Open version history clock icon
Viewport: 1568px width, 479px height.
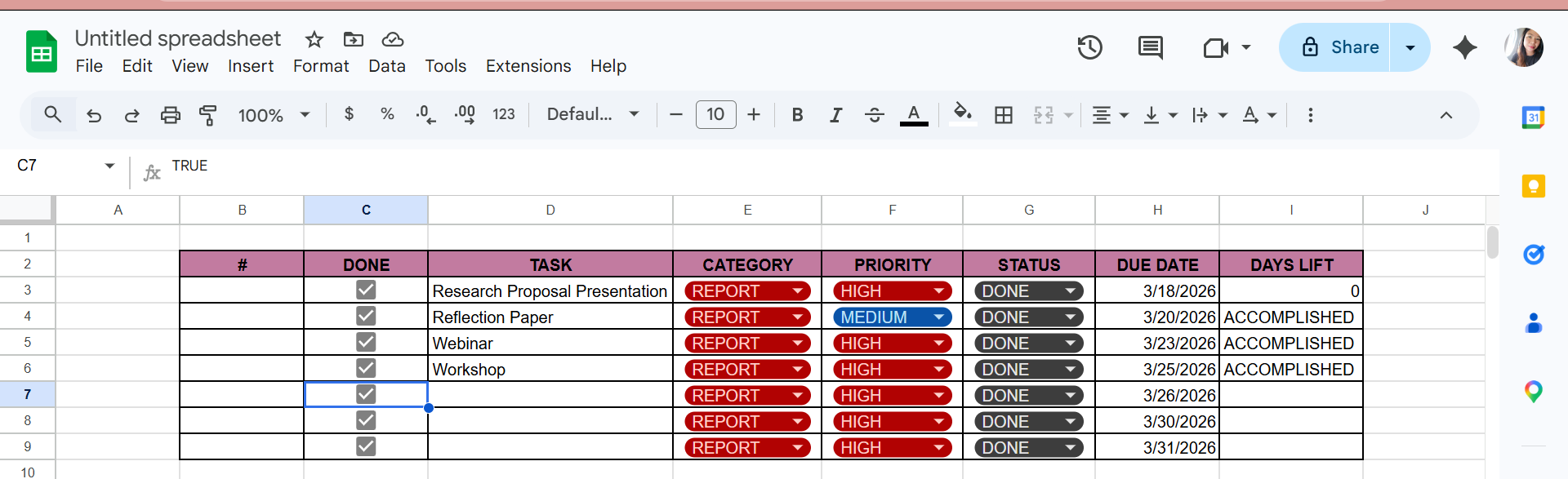1089,47
